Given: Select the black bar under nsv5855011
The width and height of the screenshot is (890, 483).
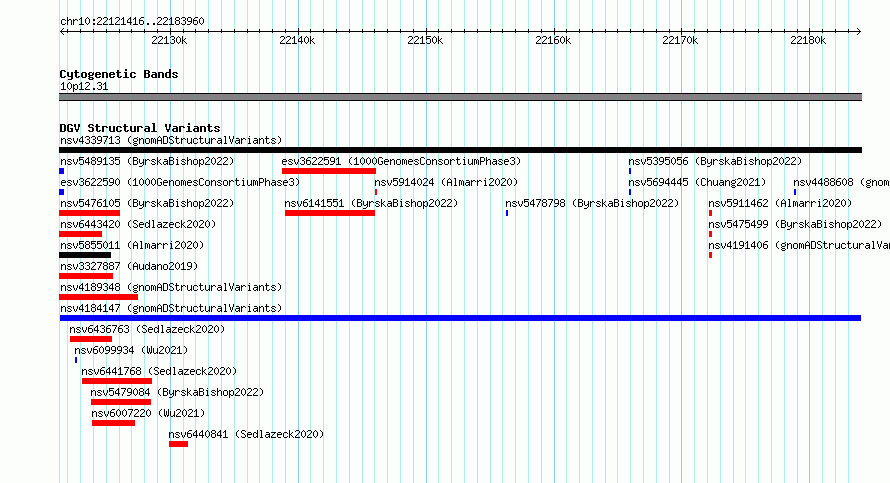Looking at the screenshot, I should click(85, 255).
